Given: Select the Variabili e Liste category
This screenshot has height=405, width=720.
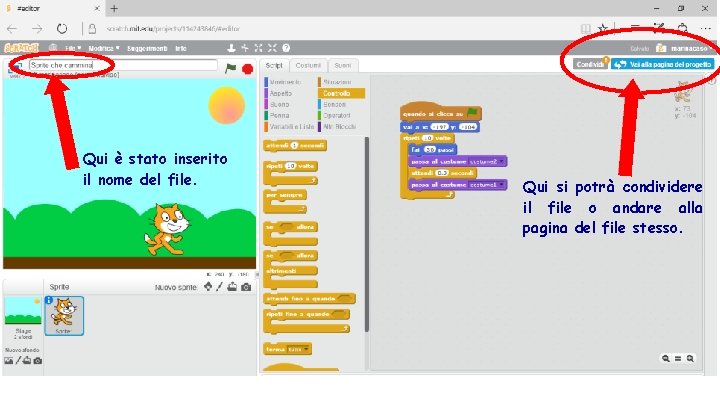Looking at the screenshot, I should [289, 126].
